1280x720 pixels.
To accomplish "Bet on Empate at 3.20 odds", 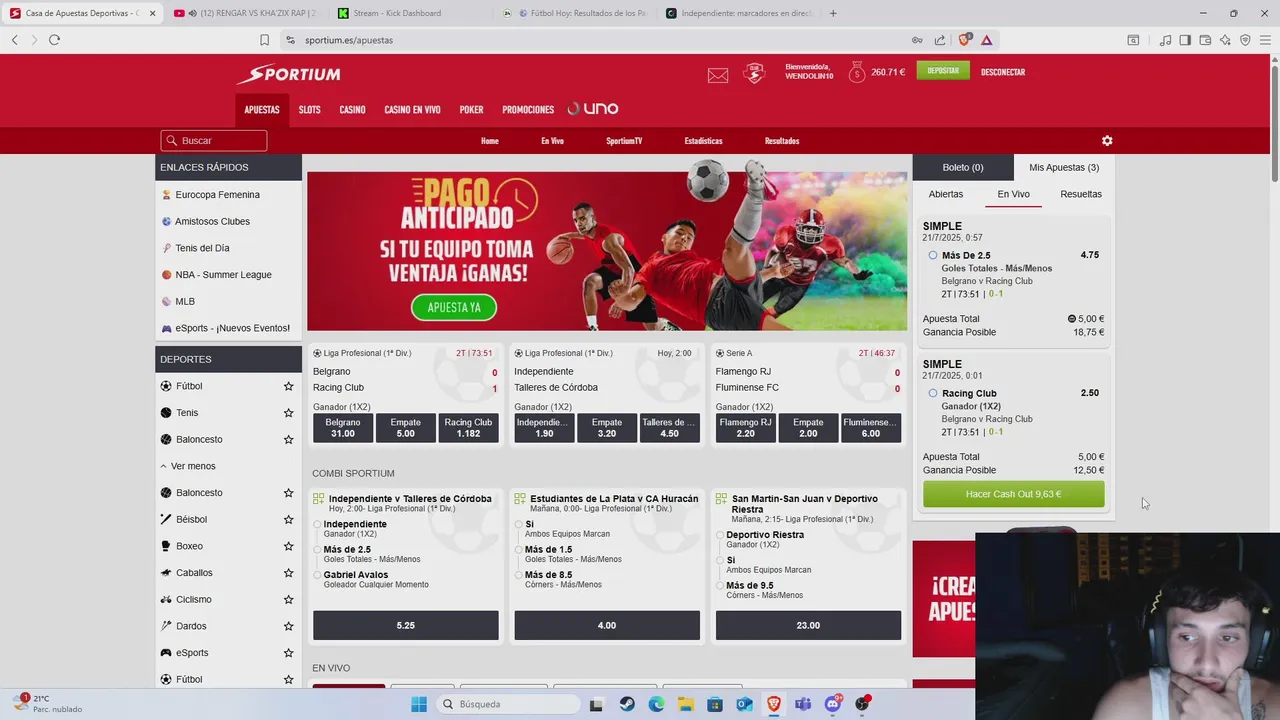I will tap(607, 428).
